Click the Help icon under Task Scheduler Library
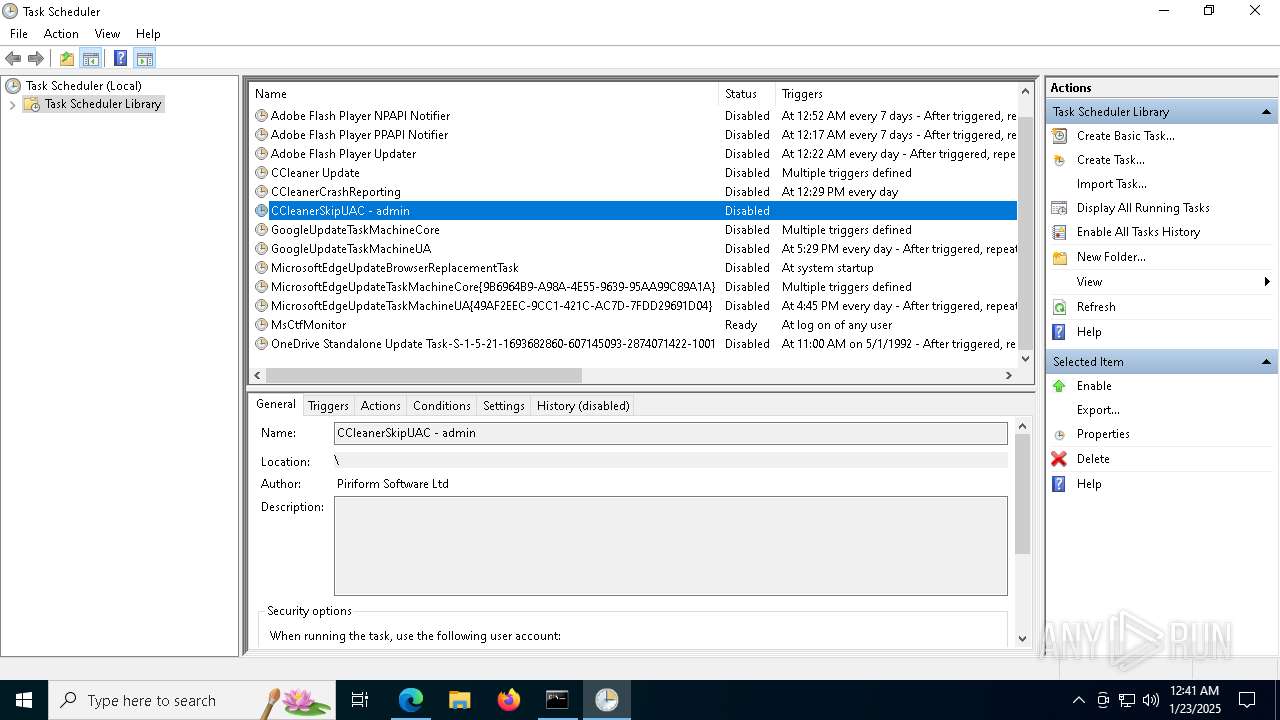1280x720 pixels. point(1060,332)
